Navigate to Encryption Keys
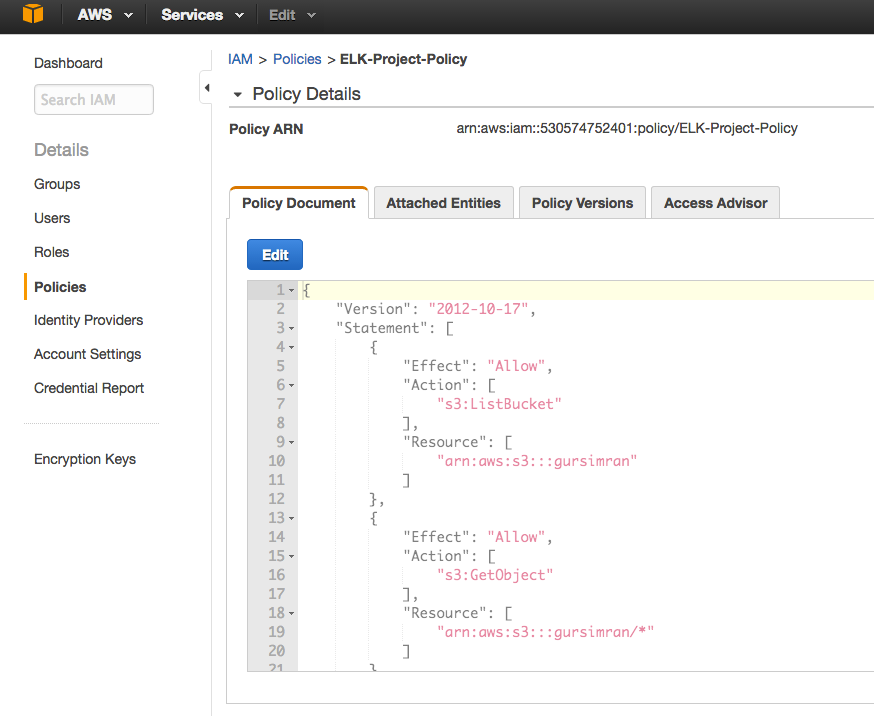Viewport: 874px width, 716px height. pyautogui.click(x=85, y=459)
